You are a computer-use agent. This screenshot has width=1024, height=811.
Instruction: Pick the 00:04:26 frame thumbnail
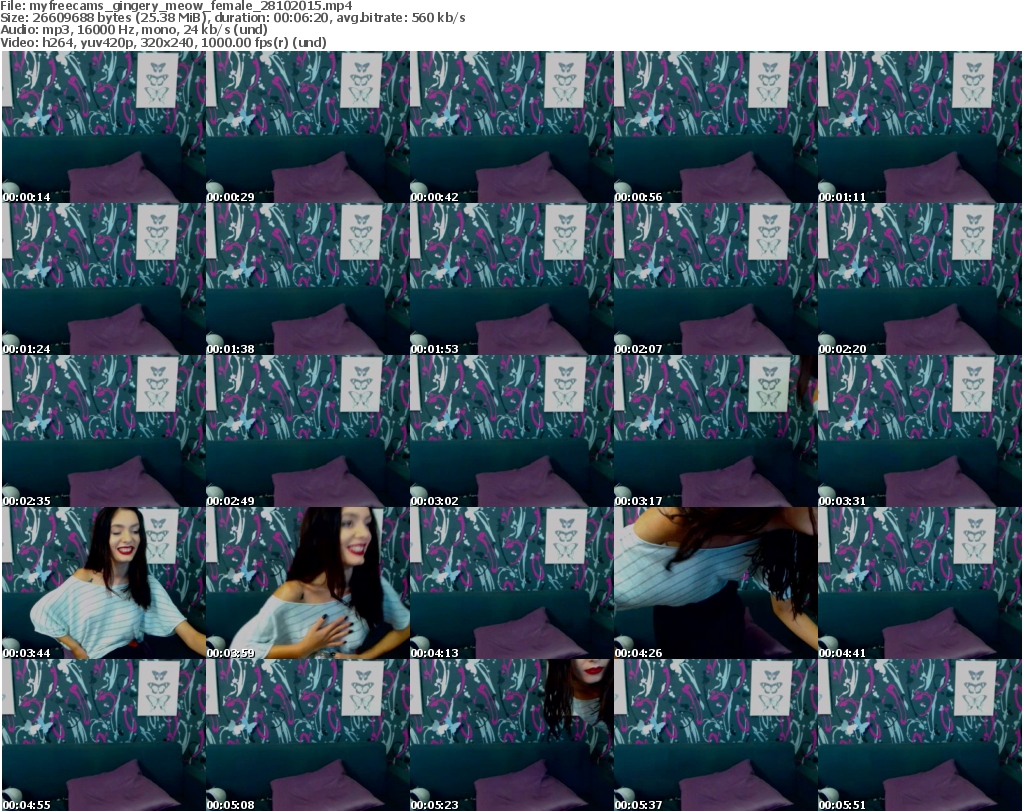point(716,583)
